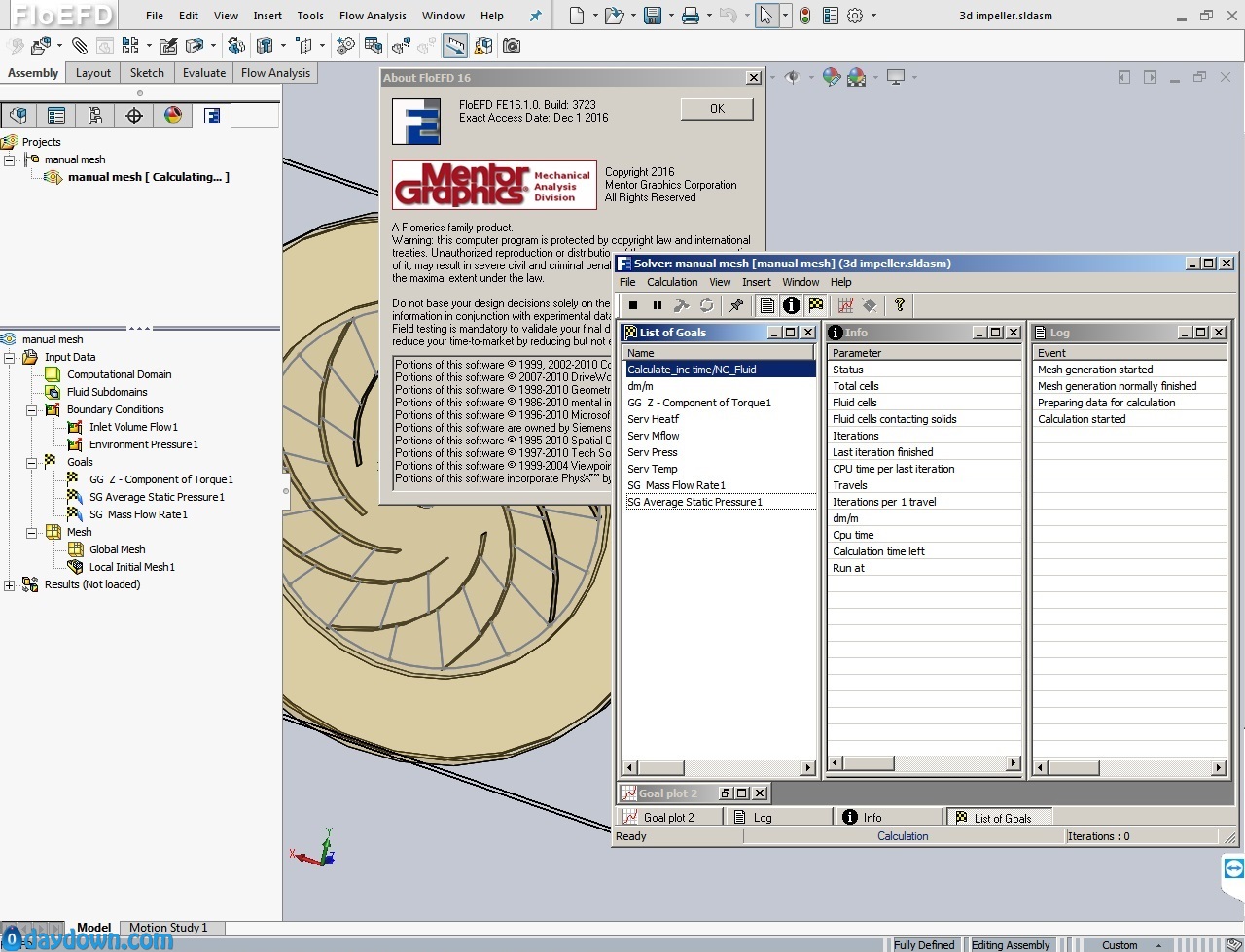Switch to the Sketch ribbon tab

(147, 73)
